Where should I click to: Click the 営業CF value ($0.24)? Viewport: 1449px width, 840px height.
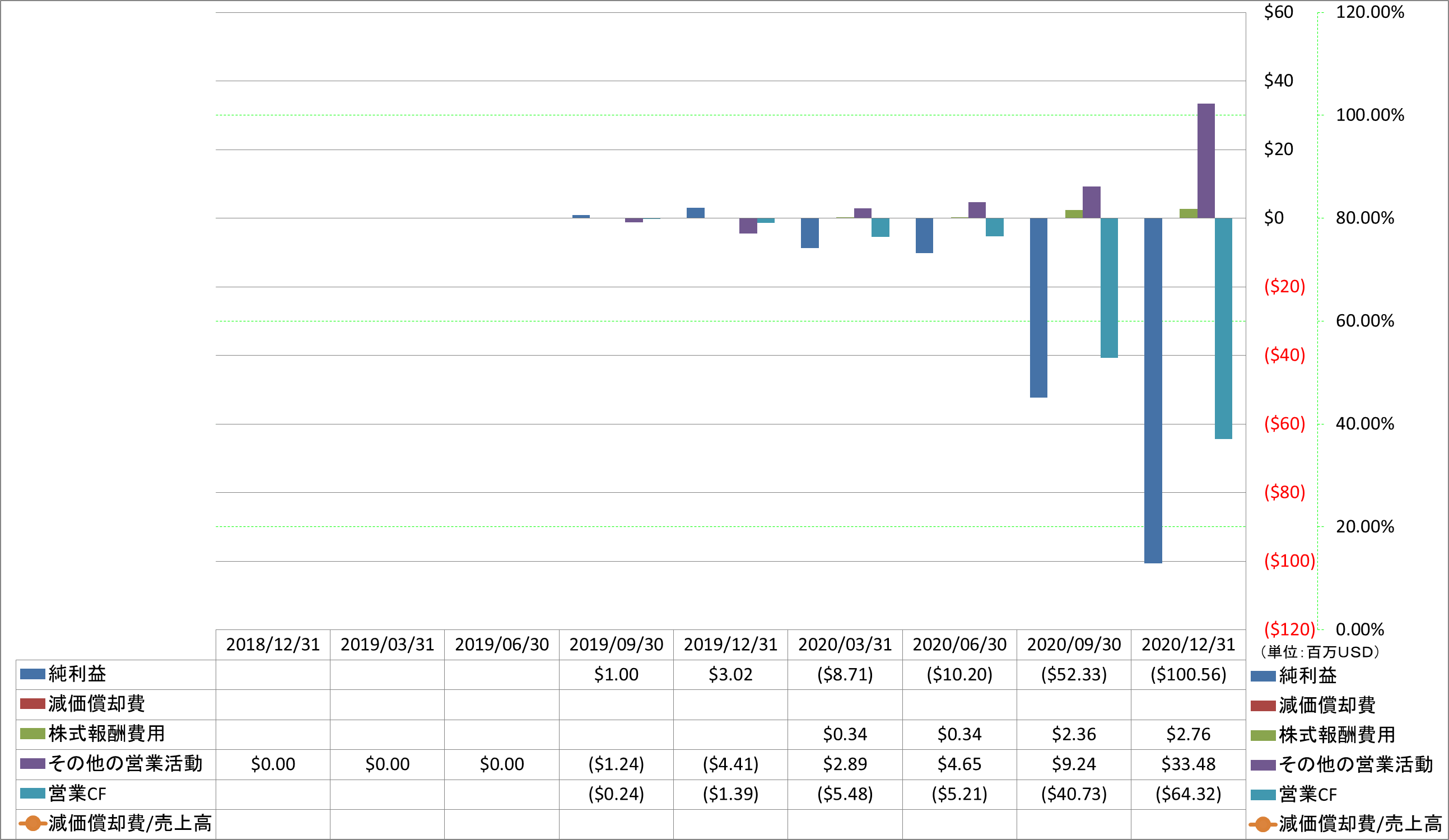click(x=616, y=794)
